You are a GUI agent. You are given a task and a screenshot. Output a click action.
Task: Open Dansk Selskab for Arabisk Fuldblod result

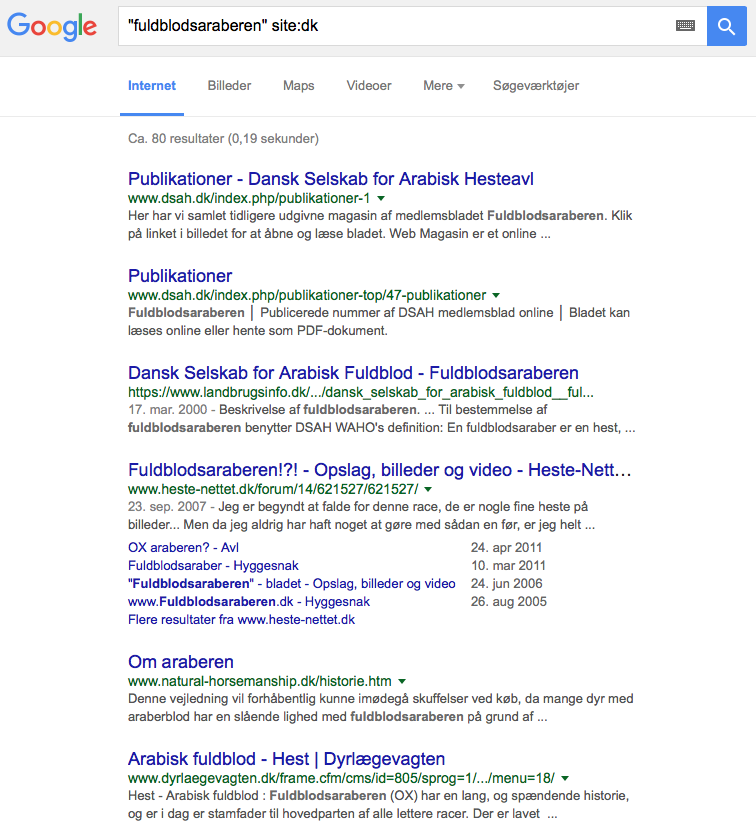tap(353, 373)
